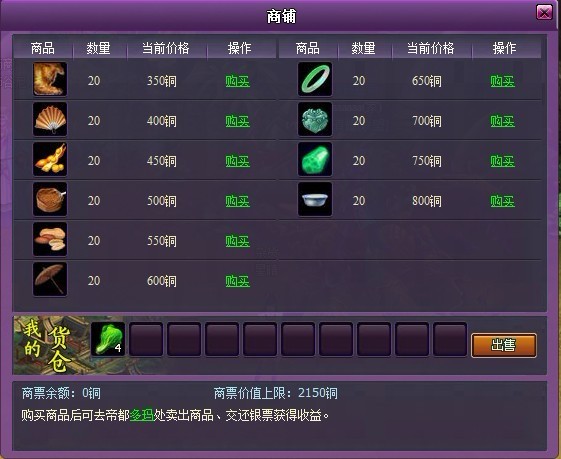Screen dimensions: 561x459
Task: Click 购买 for the 650铜 bracelet
Action: point(502,81)
